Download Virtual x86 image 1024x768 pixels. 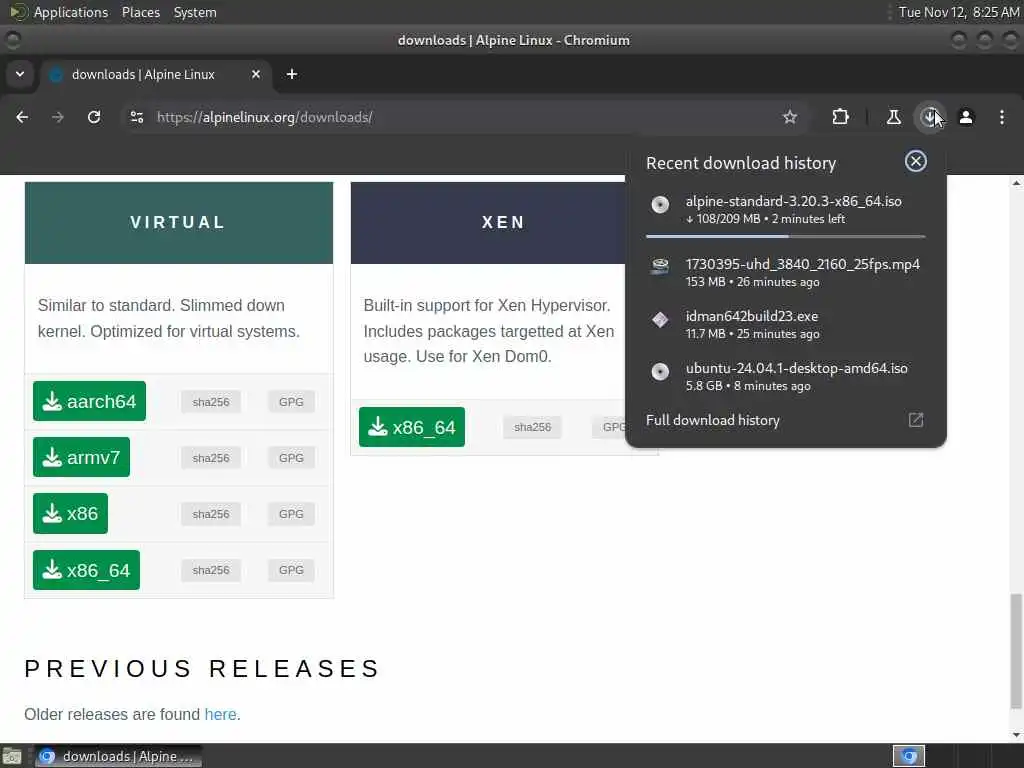click(71, 513)
